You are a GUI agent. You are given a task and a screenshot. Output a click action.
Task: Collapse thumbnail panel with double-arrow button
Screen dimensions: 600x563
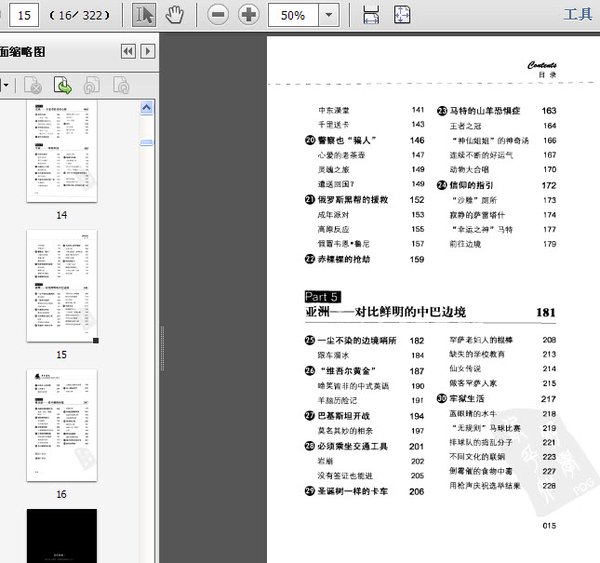tap(128, 51)
